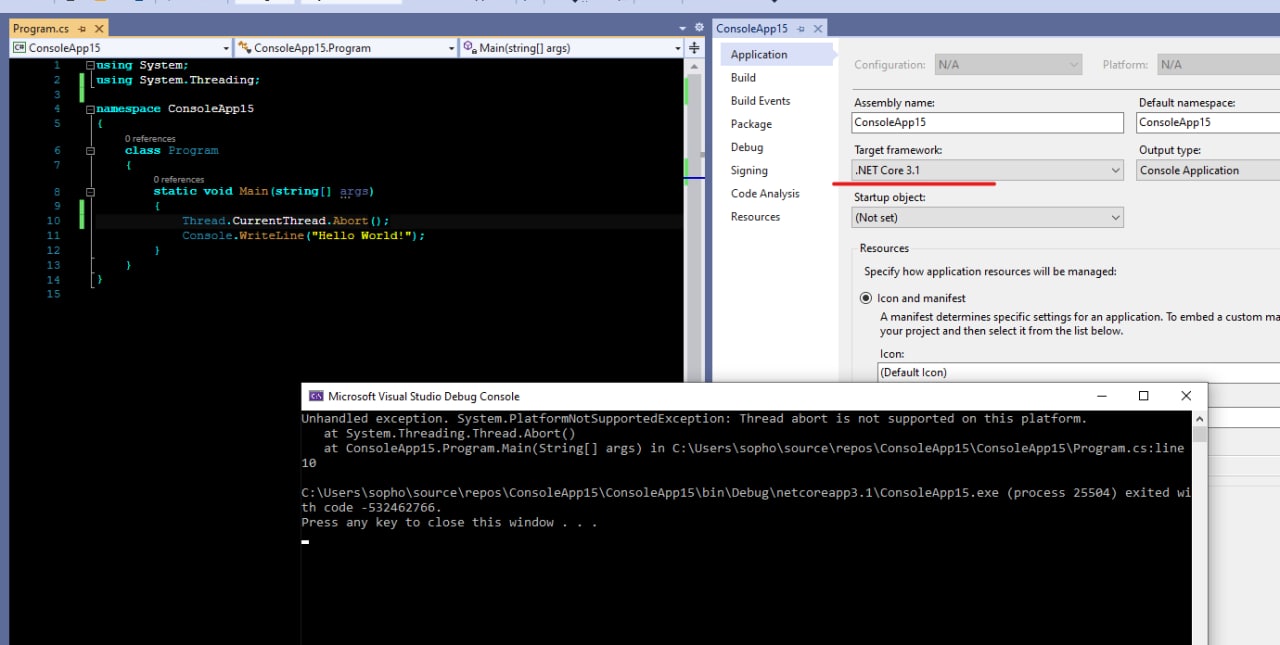Click the Default namespace input field
This screenshot has height=645, width=1280.
click(x=1208, y=122)
